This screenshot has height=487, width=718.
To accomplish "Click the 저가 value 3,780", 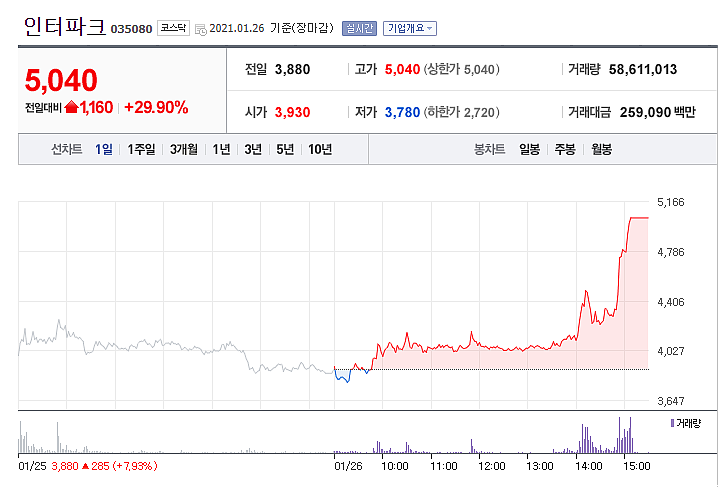I will click(x=402, y=112).
